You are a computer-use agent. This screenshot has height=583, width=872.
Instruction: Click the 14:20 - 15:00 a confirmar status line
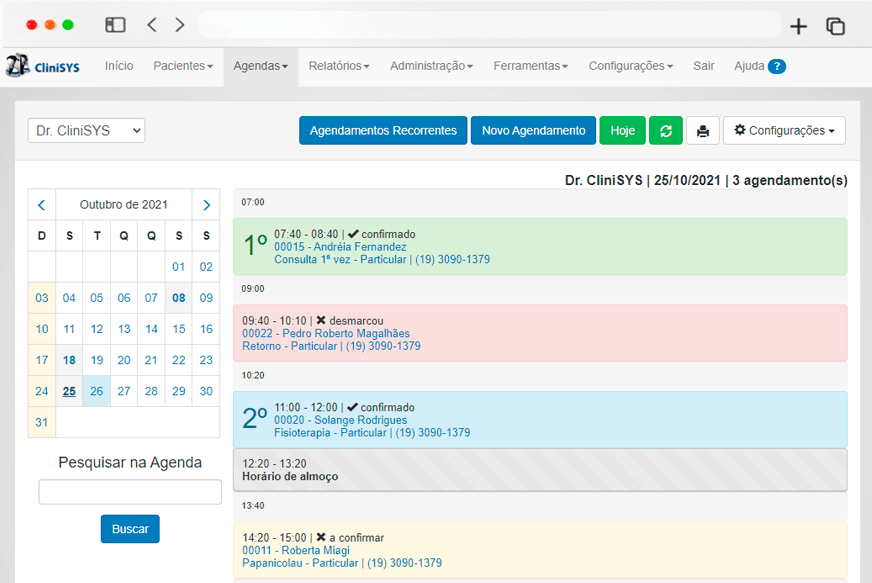(313, 538)
